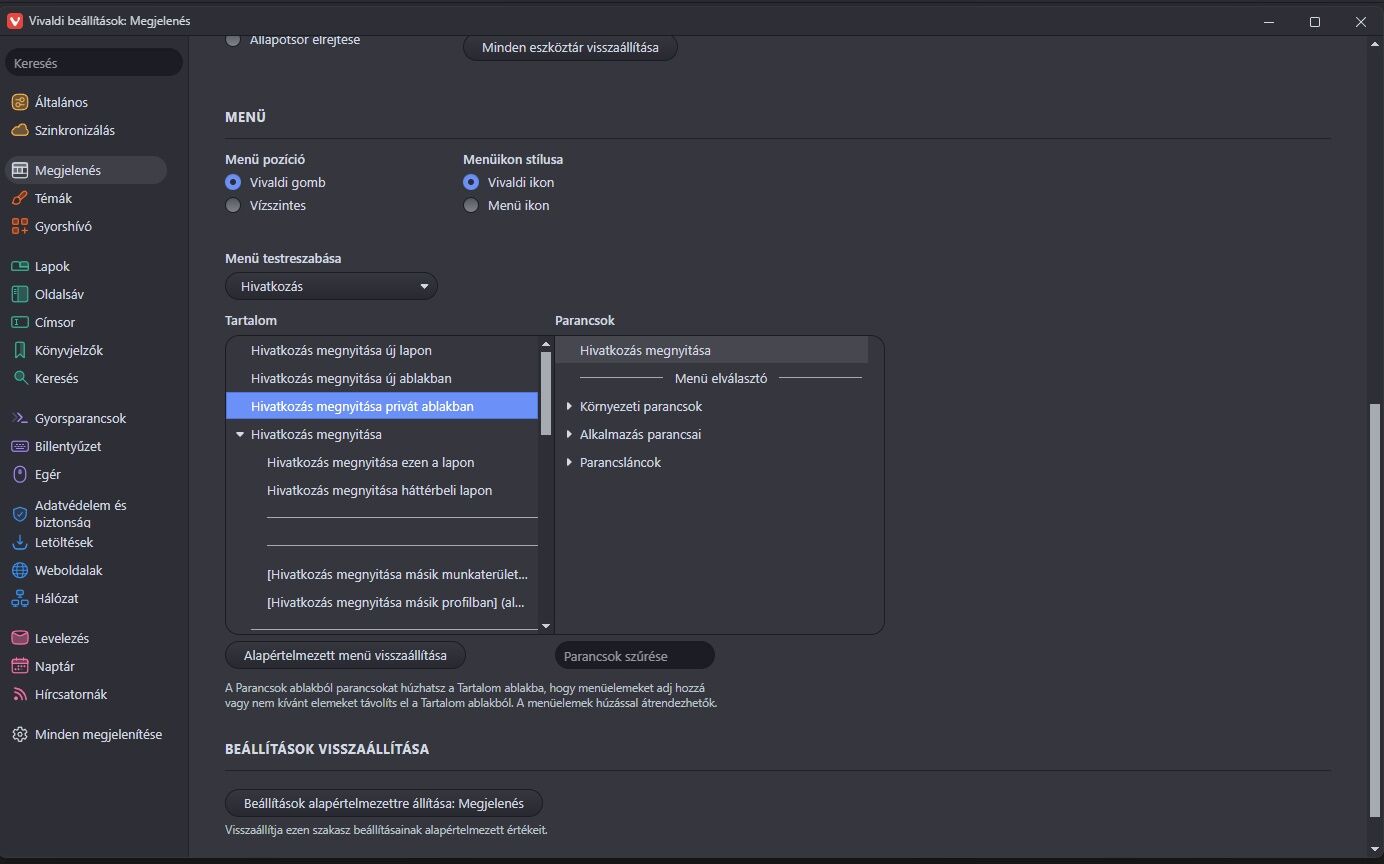Click the Általános settings icon

point(19,102)
